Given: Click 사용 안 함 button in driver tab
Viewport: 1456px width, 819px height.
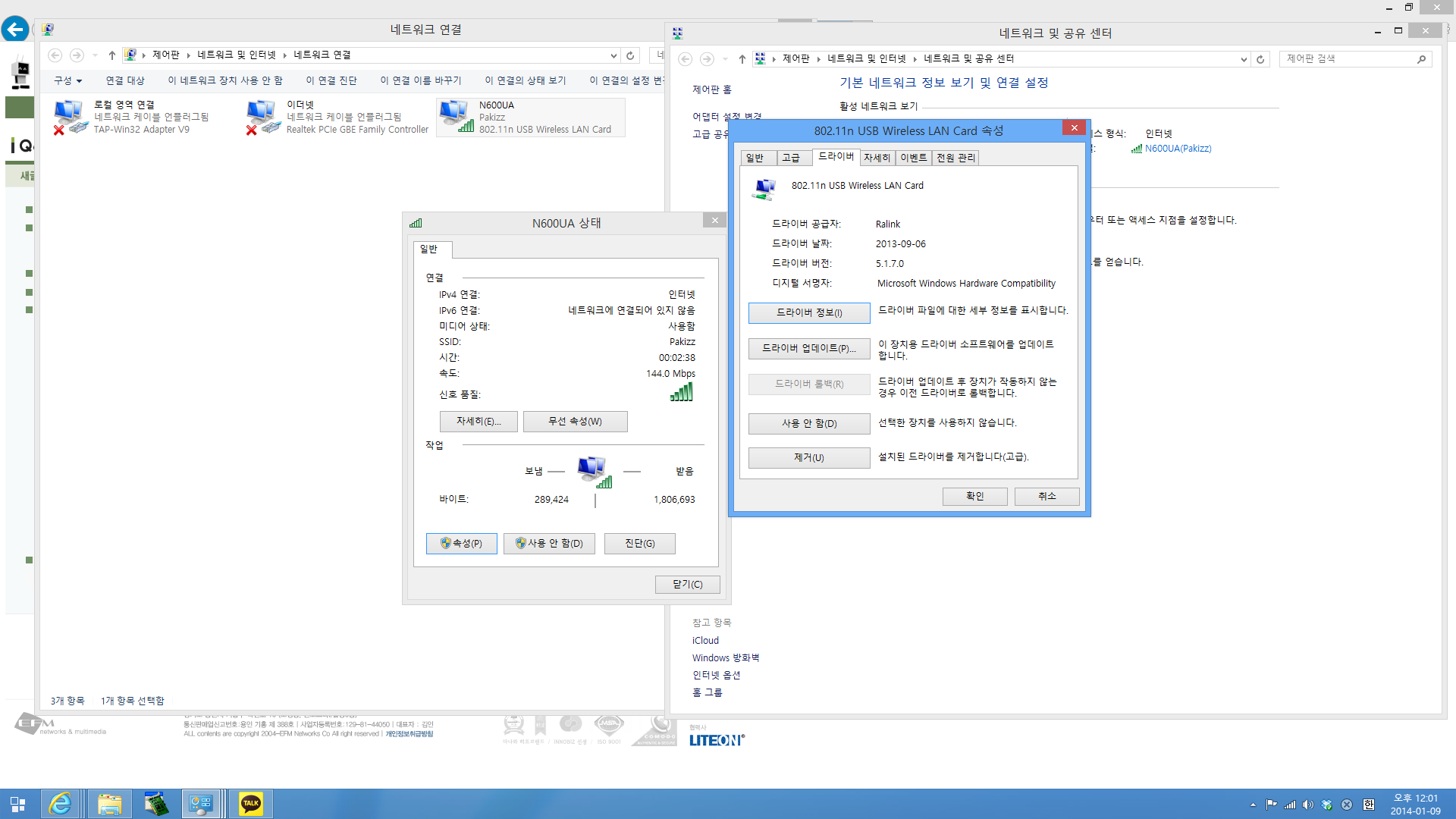Looking at the screenshot, I should click(x=809, y=424).
